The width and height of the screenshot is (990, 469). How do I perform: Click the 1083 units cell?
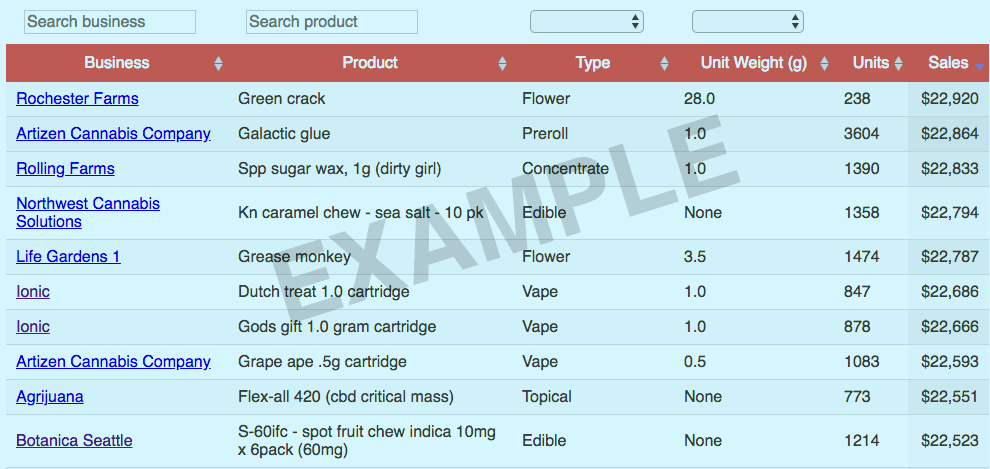tap(861, 362)
